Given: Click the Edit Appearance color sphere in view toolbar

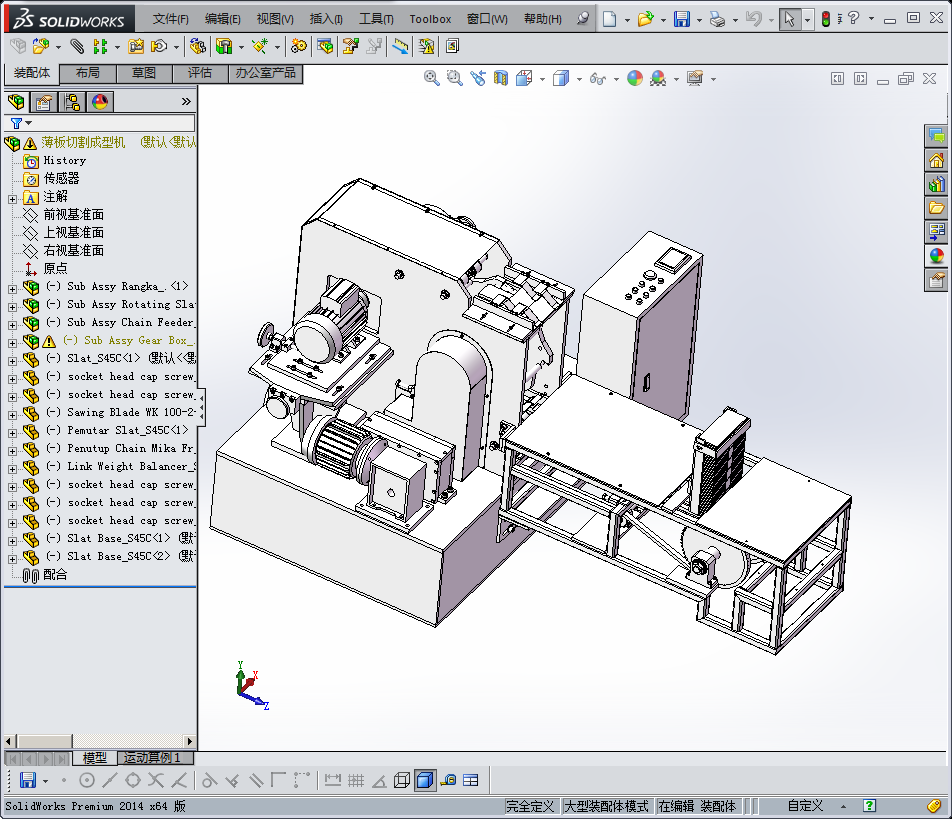Looking at the screenshot, I should click(635, 78).
